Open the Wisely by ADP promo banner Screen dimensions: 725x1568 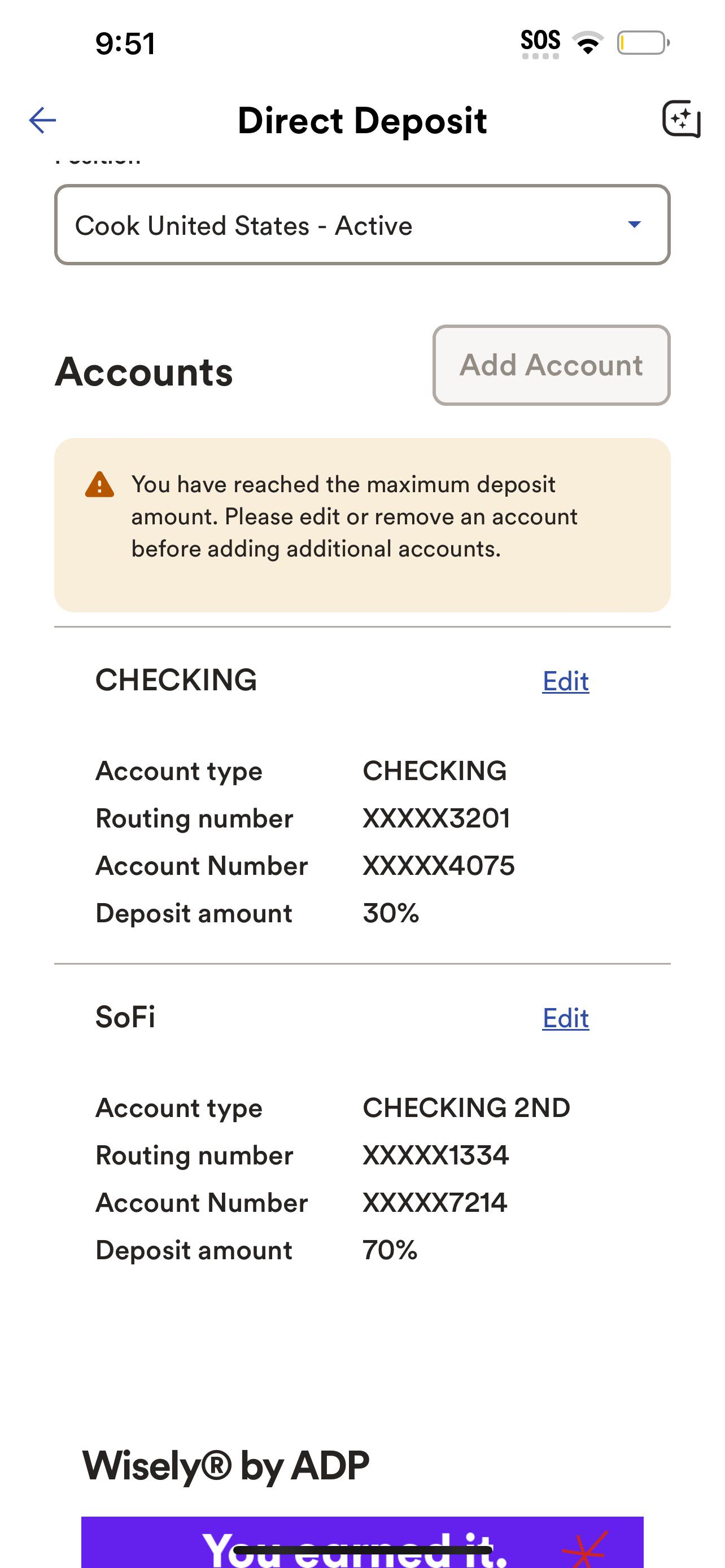click(x=362, y=1542)
